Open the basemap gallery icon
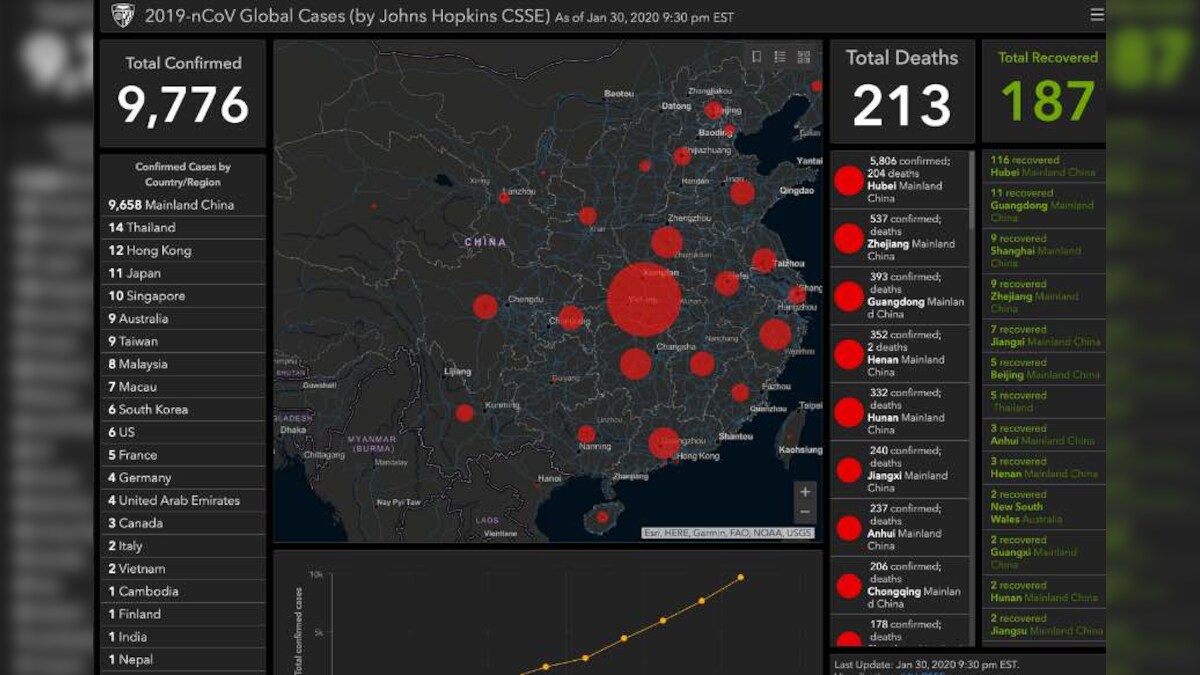1200x675 pixels. click(804, 55)
